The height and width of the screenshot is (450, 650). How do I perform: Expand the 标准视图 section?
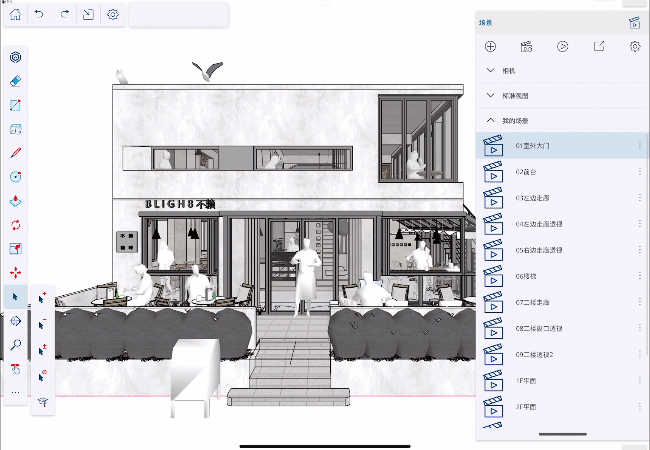coord(490,96)
